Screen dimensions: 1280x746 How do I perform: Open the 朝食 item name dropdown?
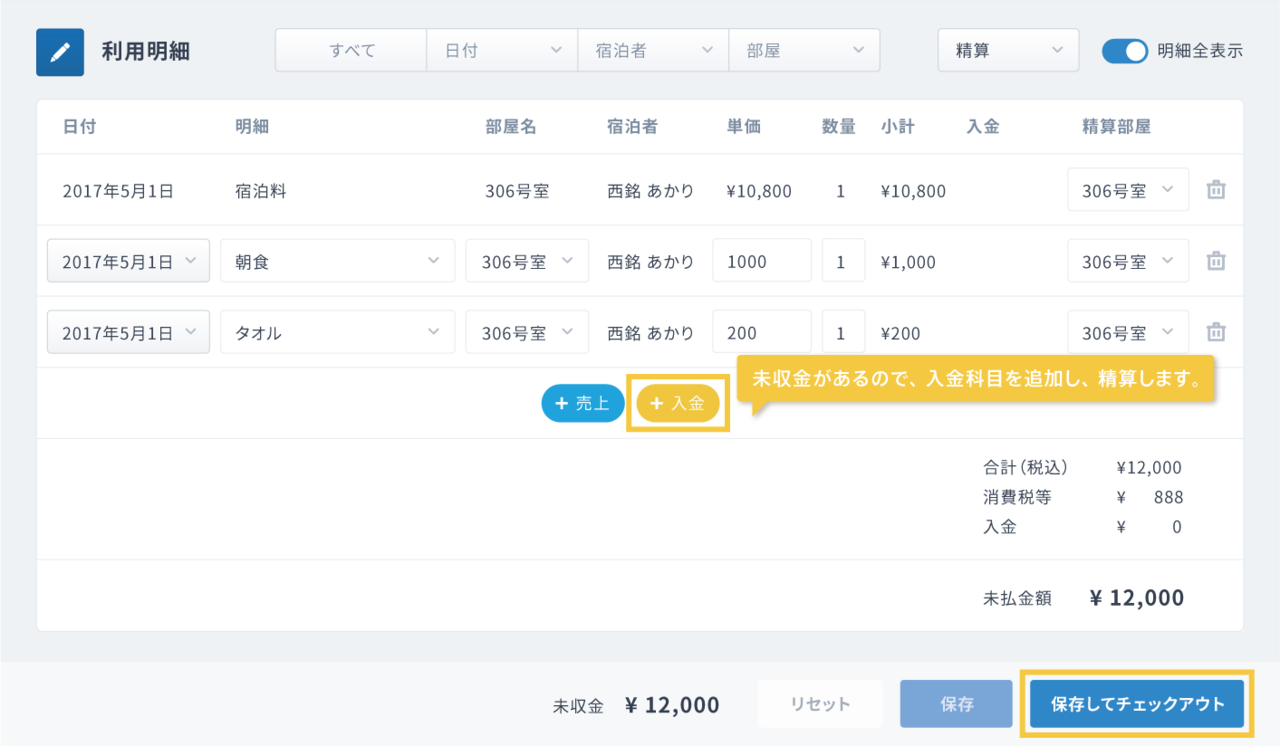click(x=337, y=262)
